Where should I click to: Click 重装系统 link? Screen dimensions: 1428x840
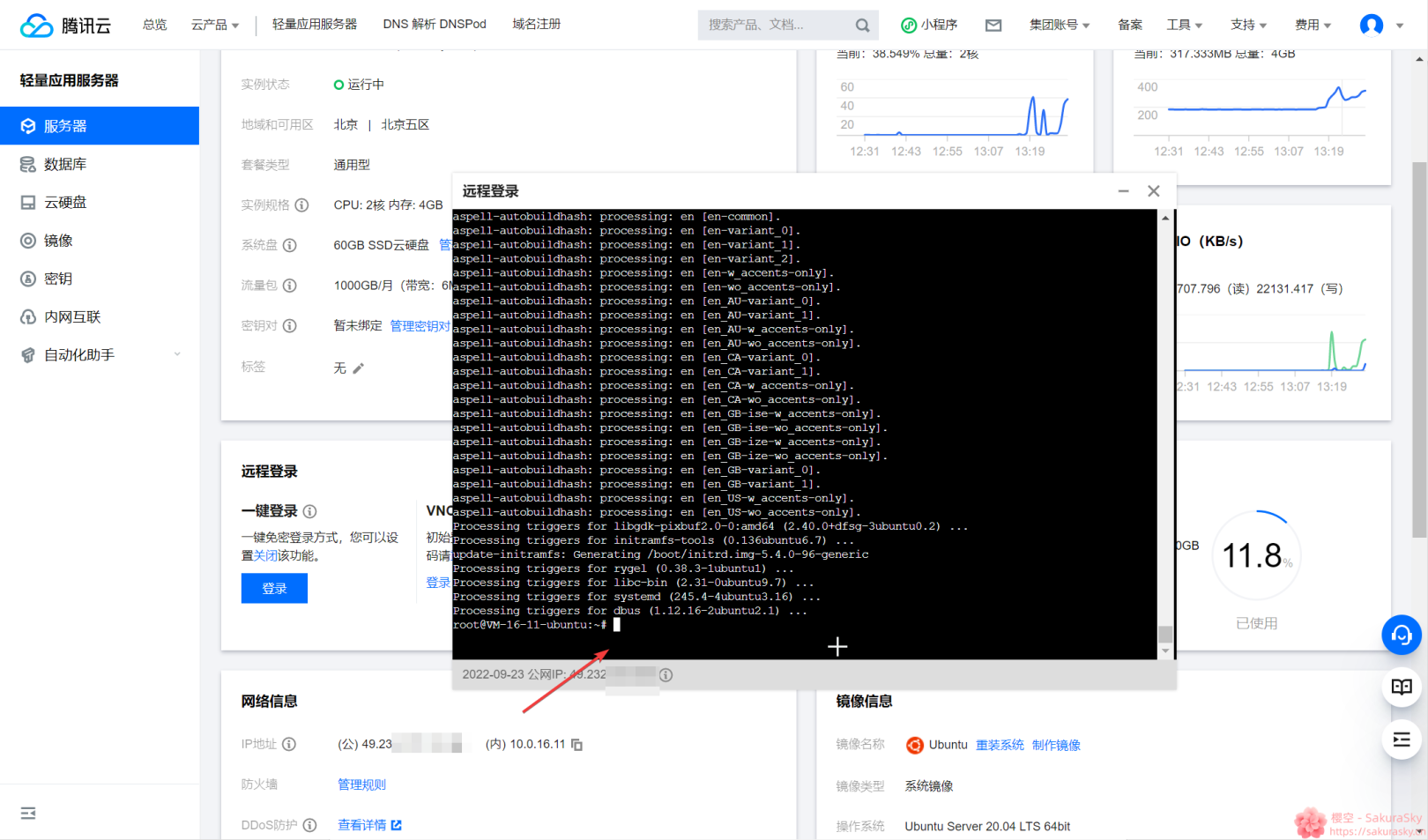tap(1000, 745)
